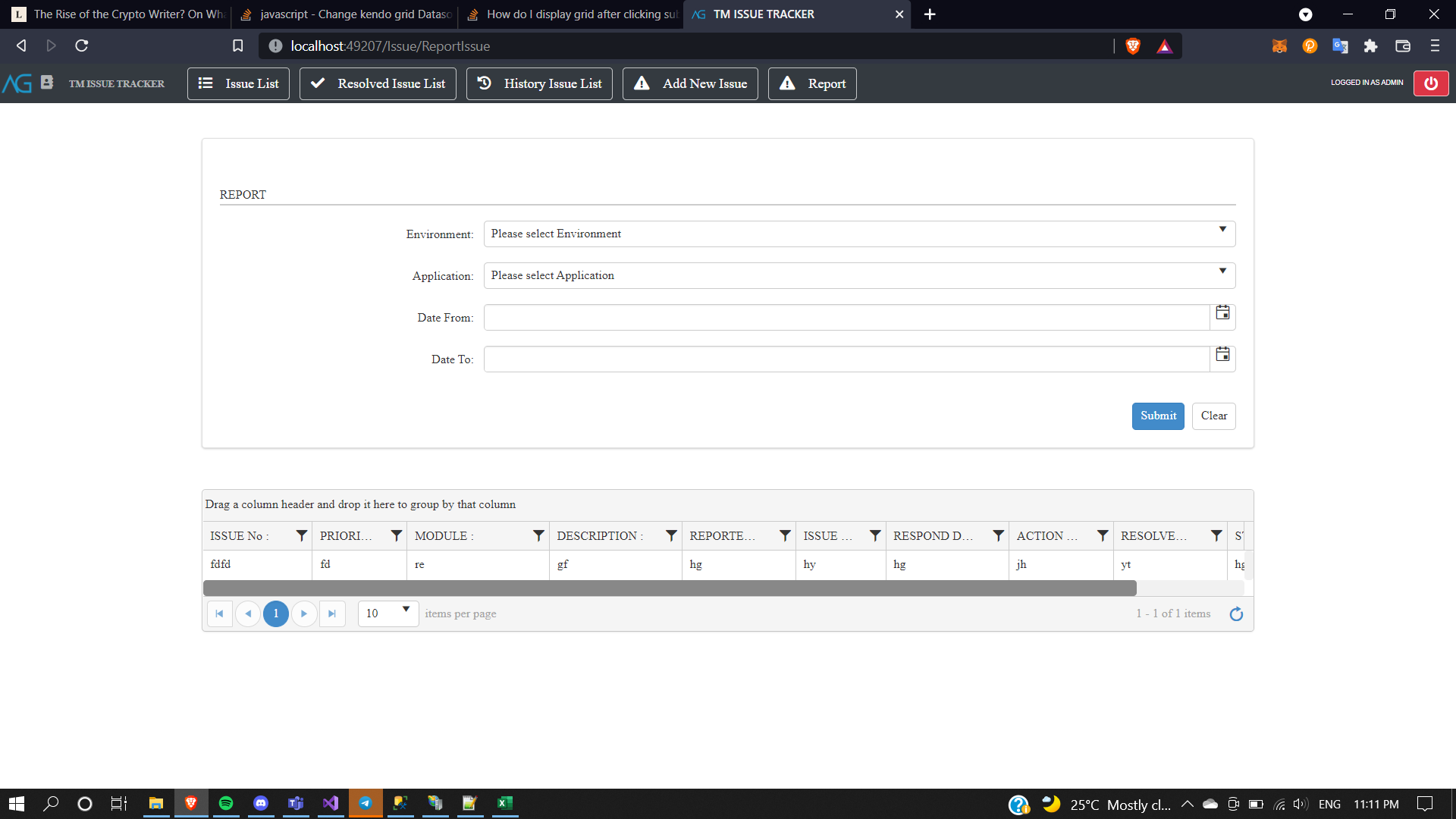Refresh the grid data
Viewport: 1456px width, 819px height.
[x=1236, y=613]
